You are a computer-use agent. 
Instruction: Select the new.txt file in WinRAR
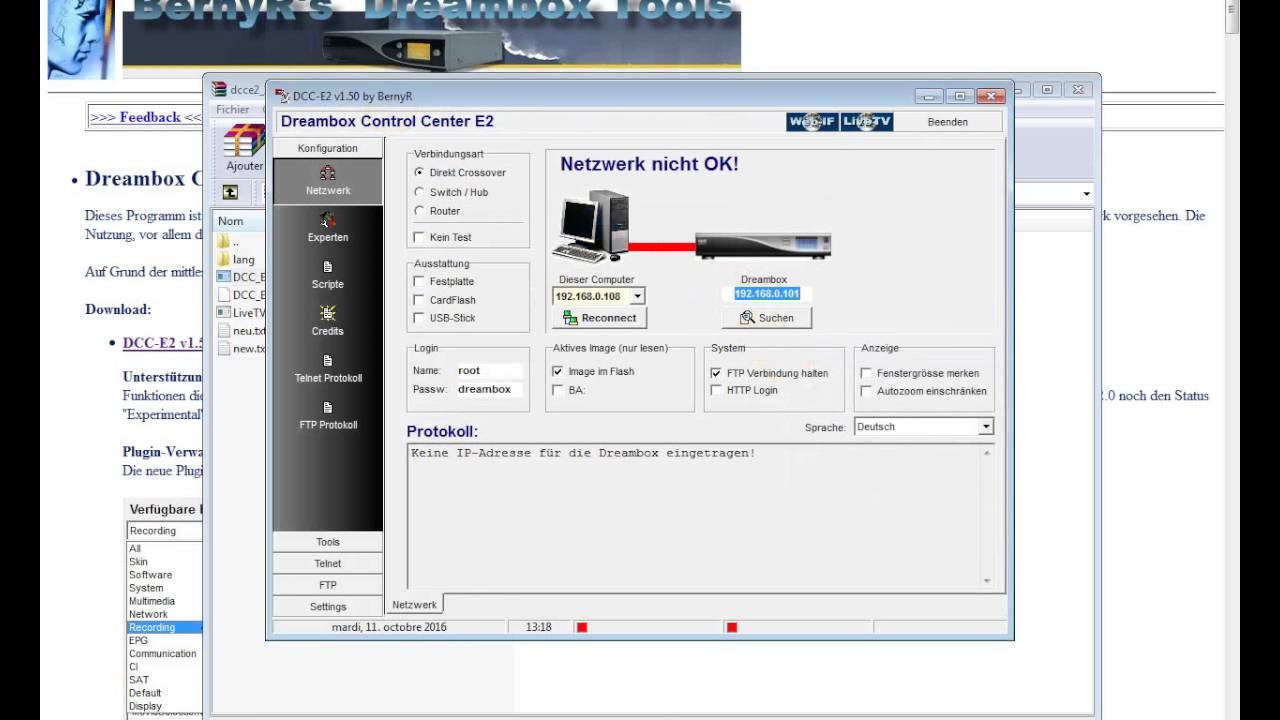tap(241, 349)
